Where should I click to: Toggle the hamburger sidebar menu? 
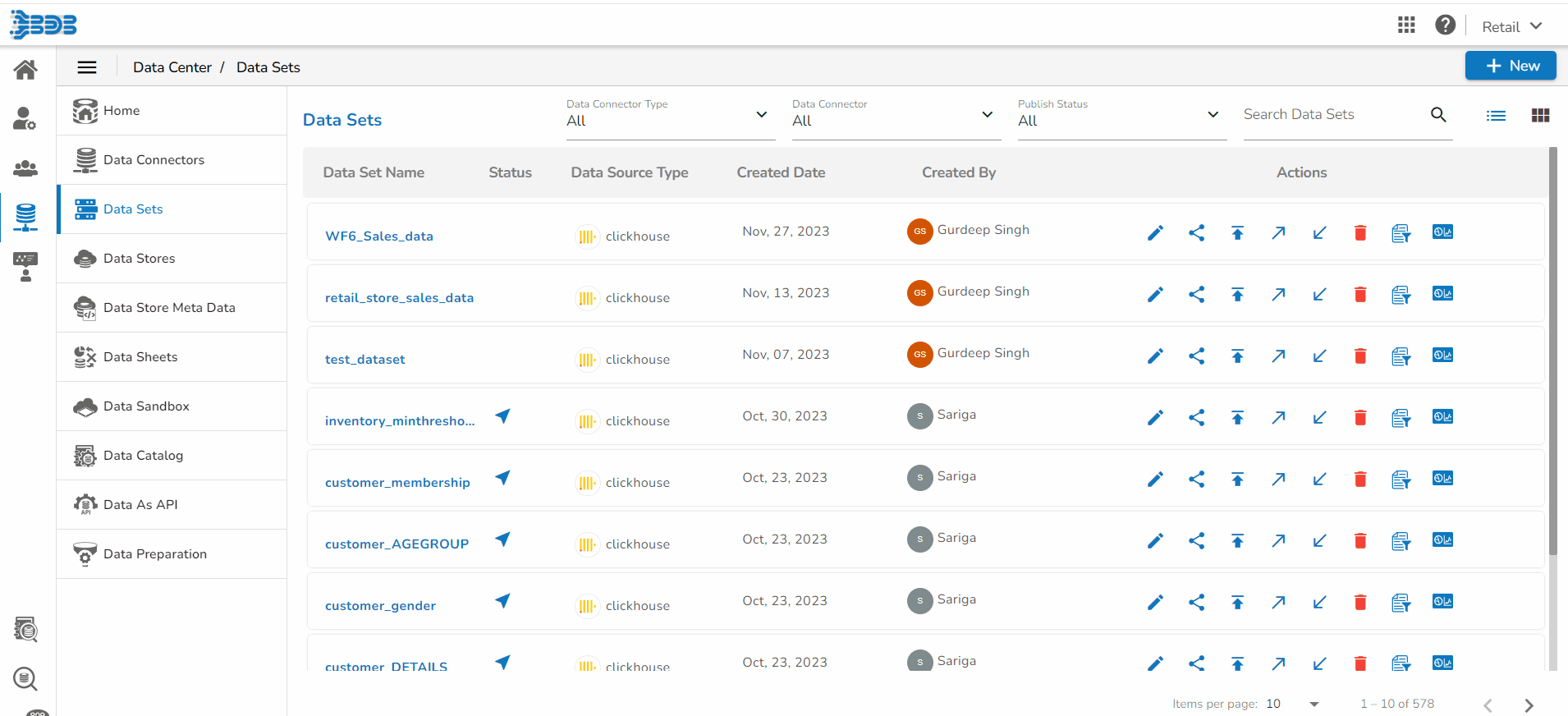click(87, 67)
